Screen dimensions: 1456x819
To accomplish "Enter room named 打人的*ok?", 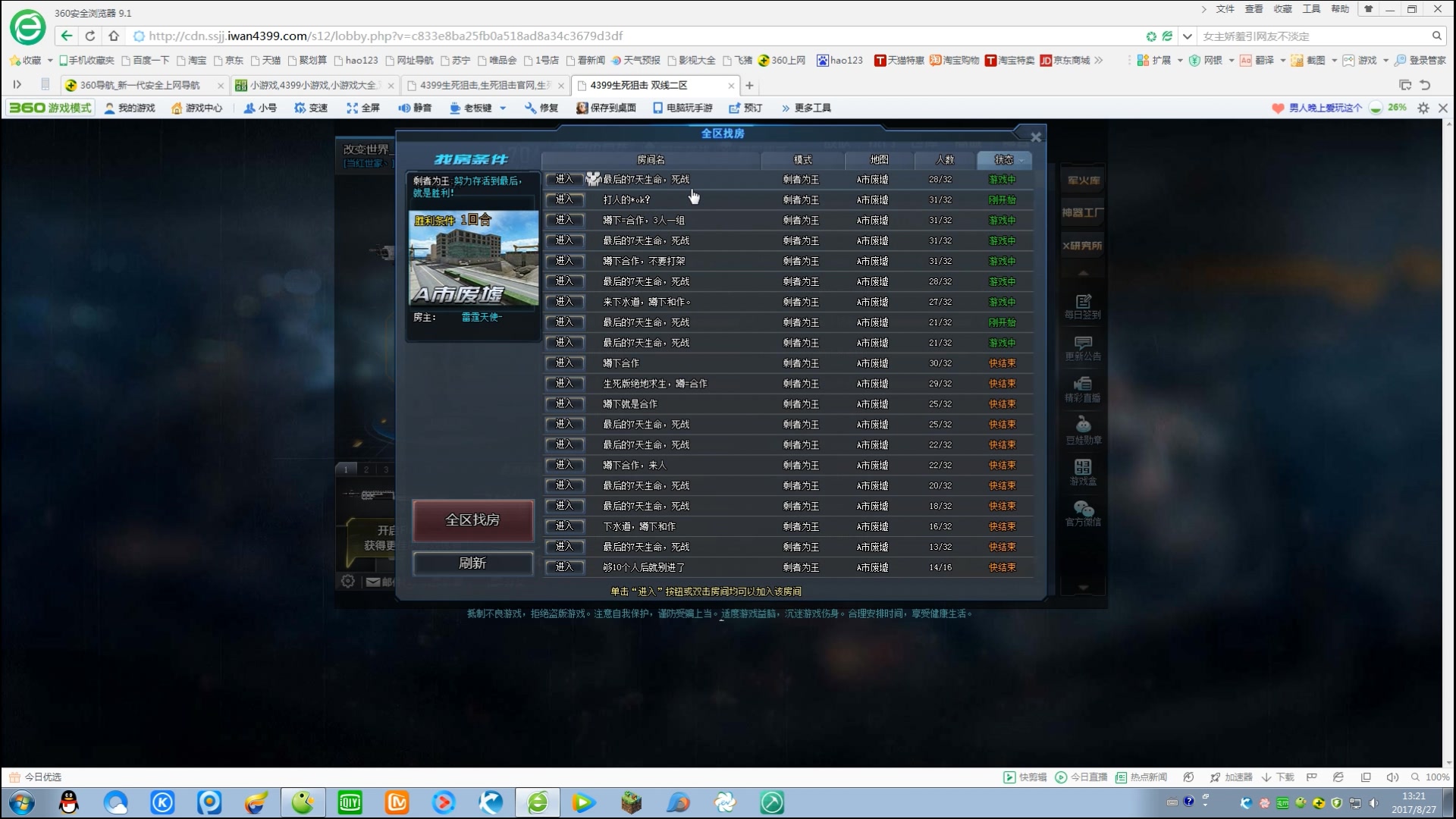I will (x=564, y=199).
